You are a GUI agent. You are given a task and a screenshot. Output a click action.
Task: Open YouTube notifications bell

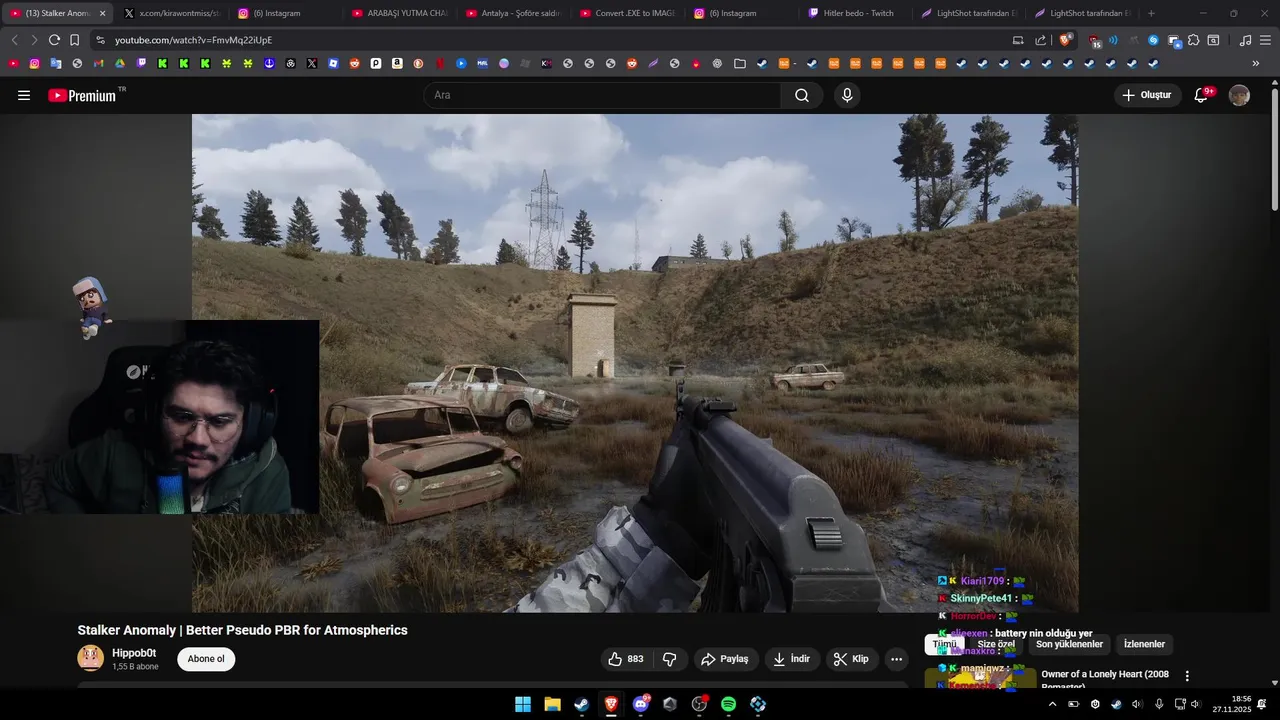point(1203,95)
